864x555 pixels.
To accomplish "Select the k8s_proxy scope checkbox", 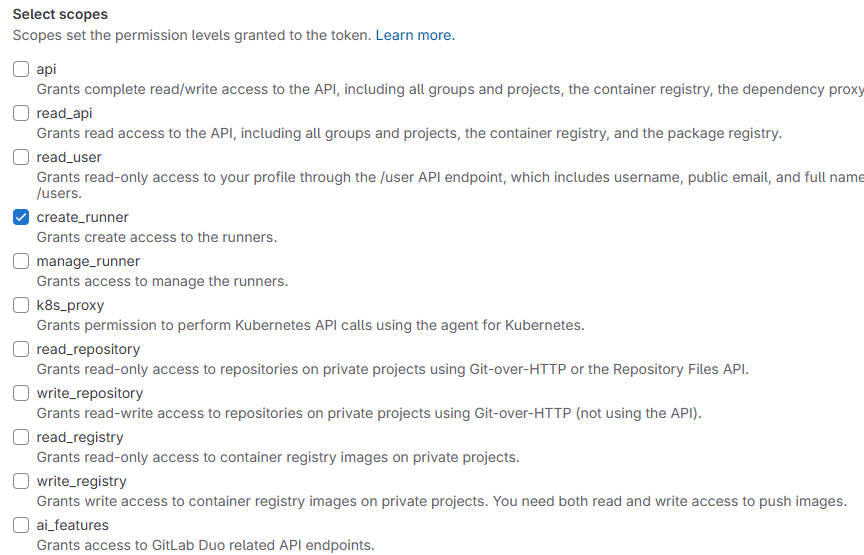I will (21, 306).
